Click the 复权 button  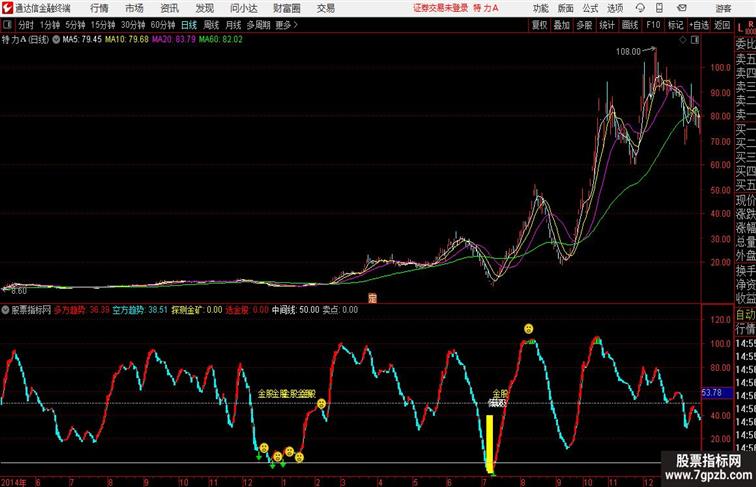click(x=540, y=25)
